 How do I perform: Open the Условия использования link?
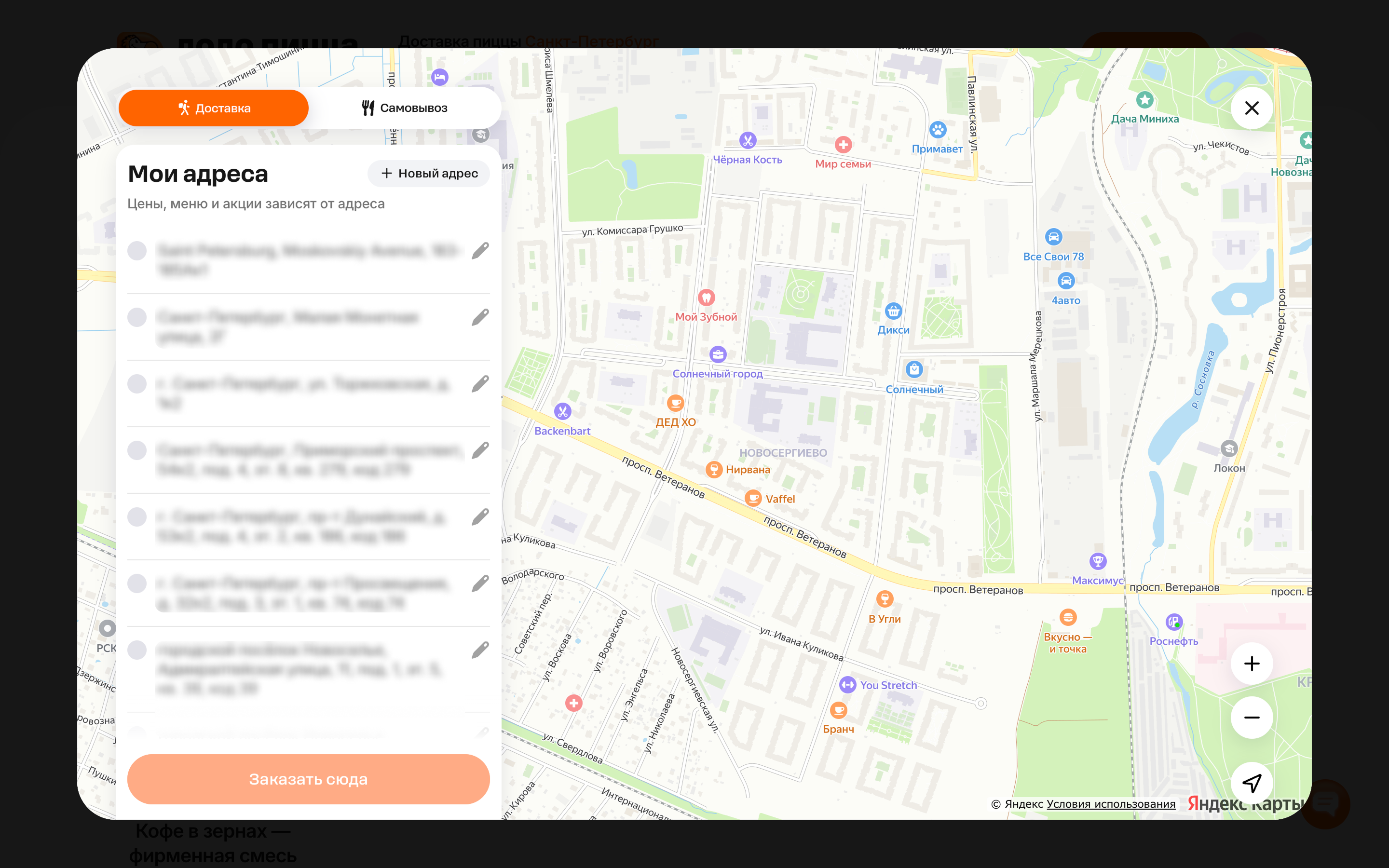point(1111,804)
